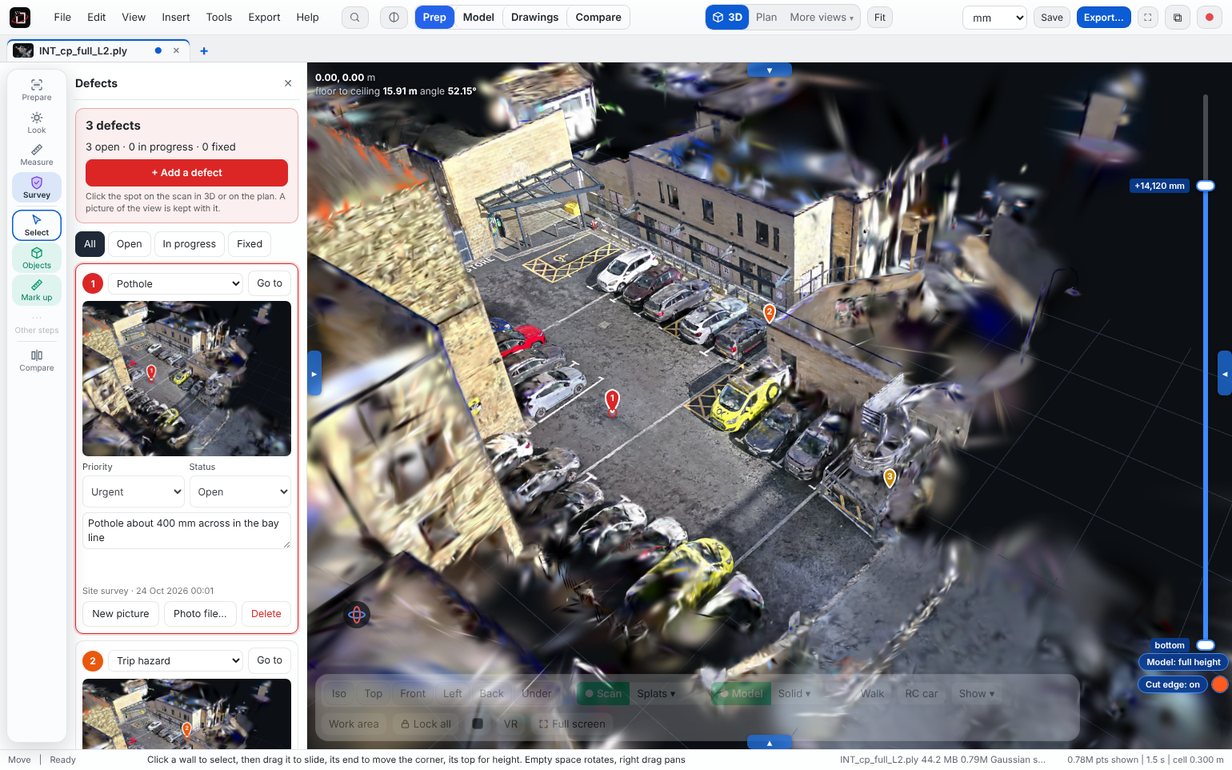Click the height slider top handle

coord(1206,185)
